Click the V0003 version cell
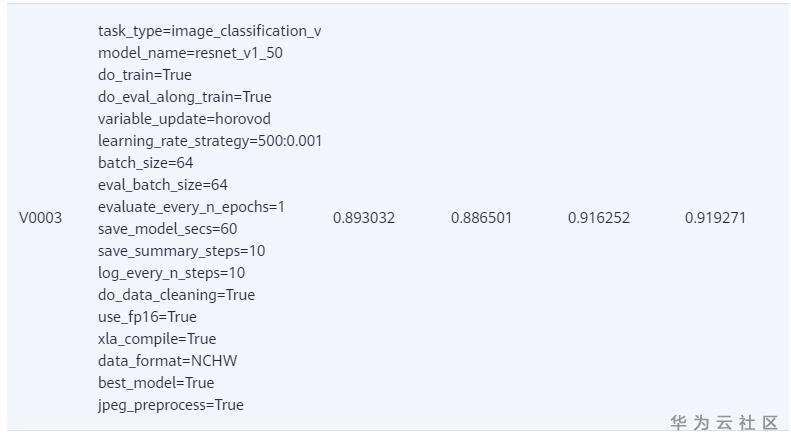This screenshot has width=791, height=448. tap(40, 218)
